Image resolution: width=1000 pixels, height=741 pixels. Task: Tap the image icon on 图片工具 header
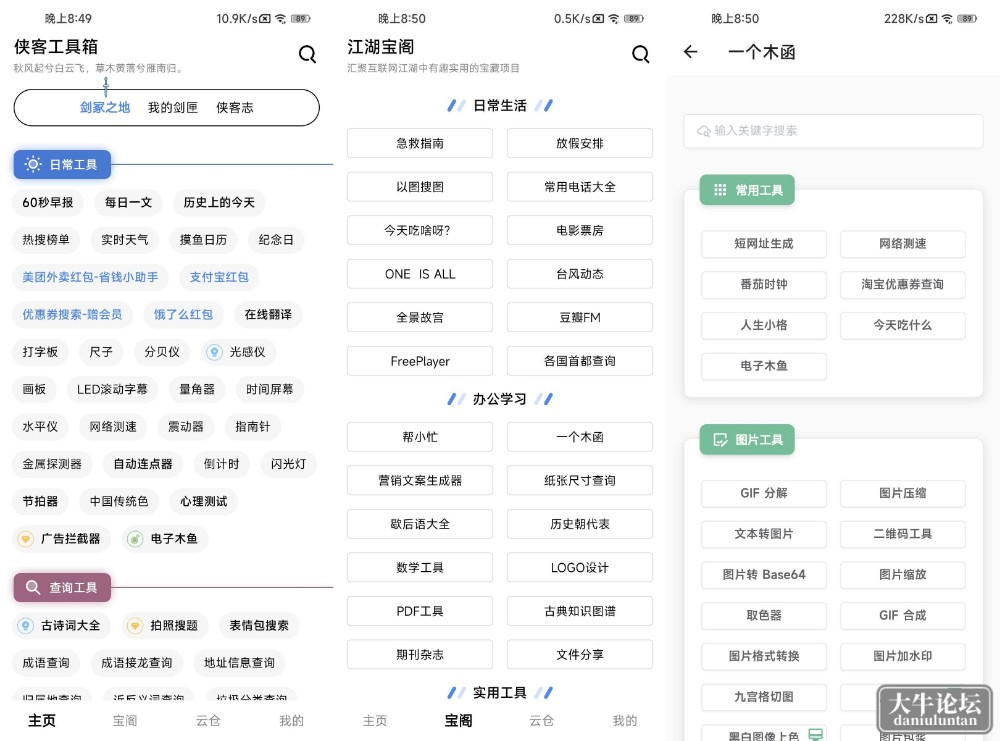click(x=720, y=439)
